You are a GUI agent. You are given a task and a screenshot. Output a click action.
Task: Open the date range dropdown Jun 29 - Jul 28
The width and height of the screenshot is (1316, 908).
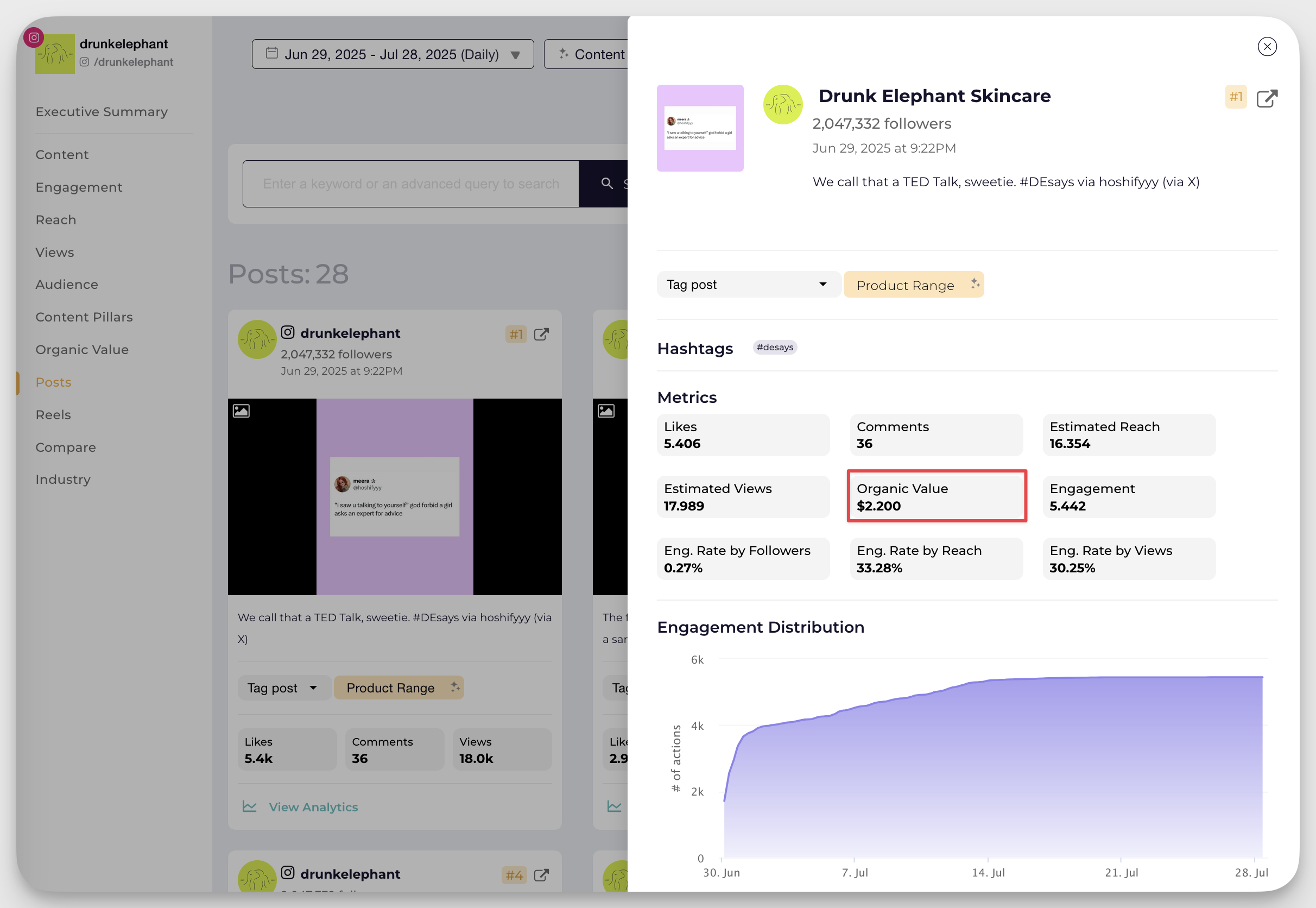pyautogui.click(x=393, y=54)
